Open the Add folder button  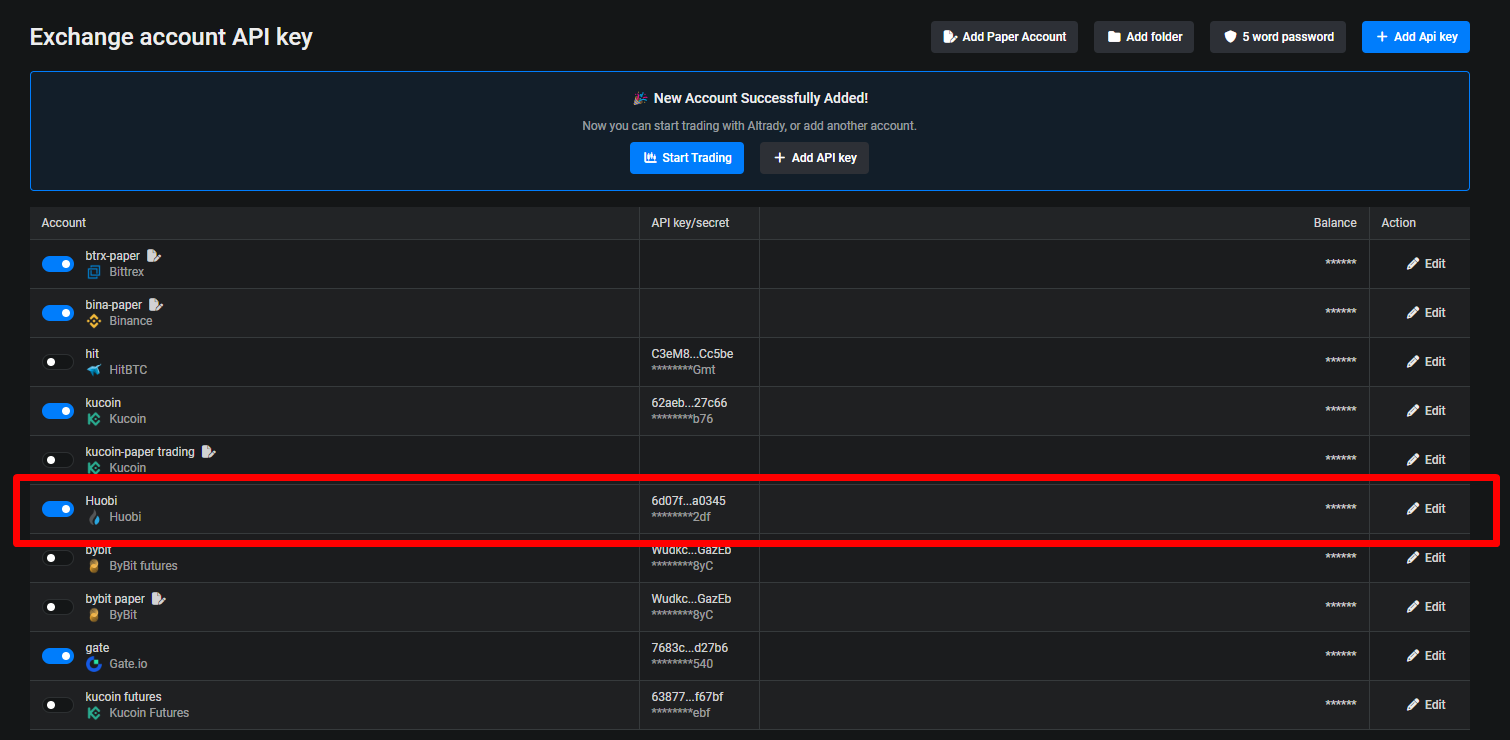point(1144,37)
